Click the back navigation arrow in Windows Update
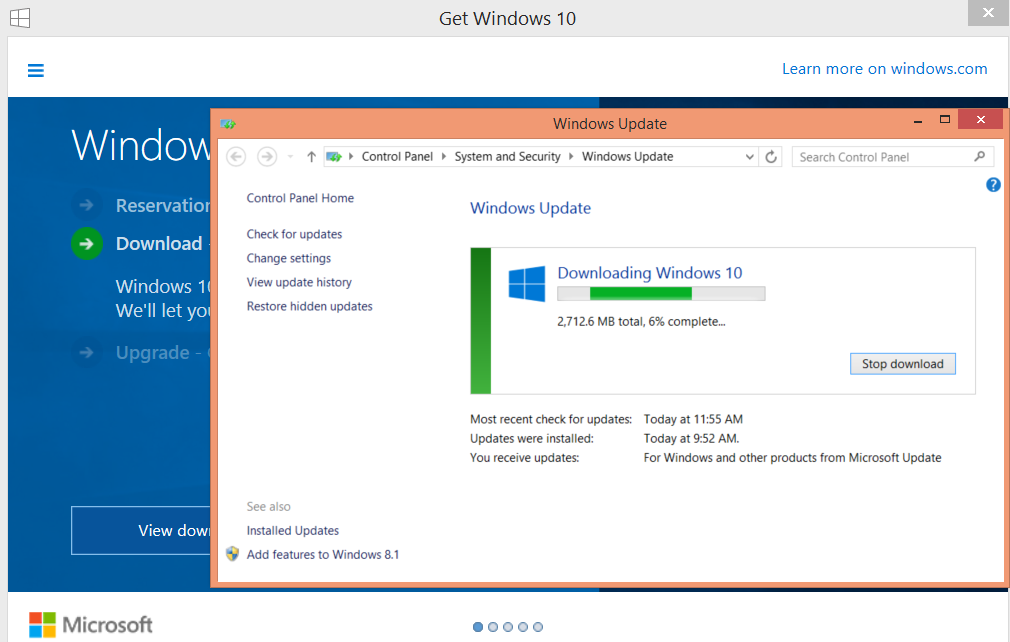The height and width of the screenshot is (642, 1010). click(x=236, y=156)
